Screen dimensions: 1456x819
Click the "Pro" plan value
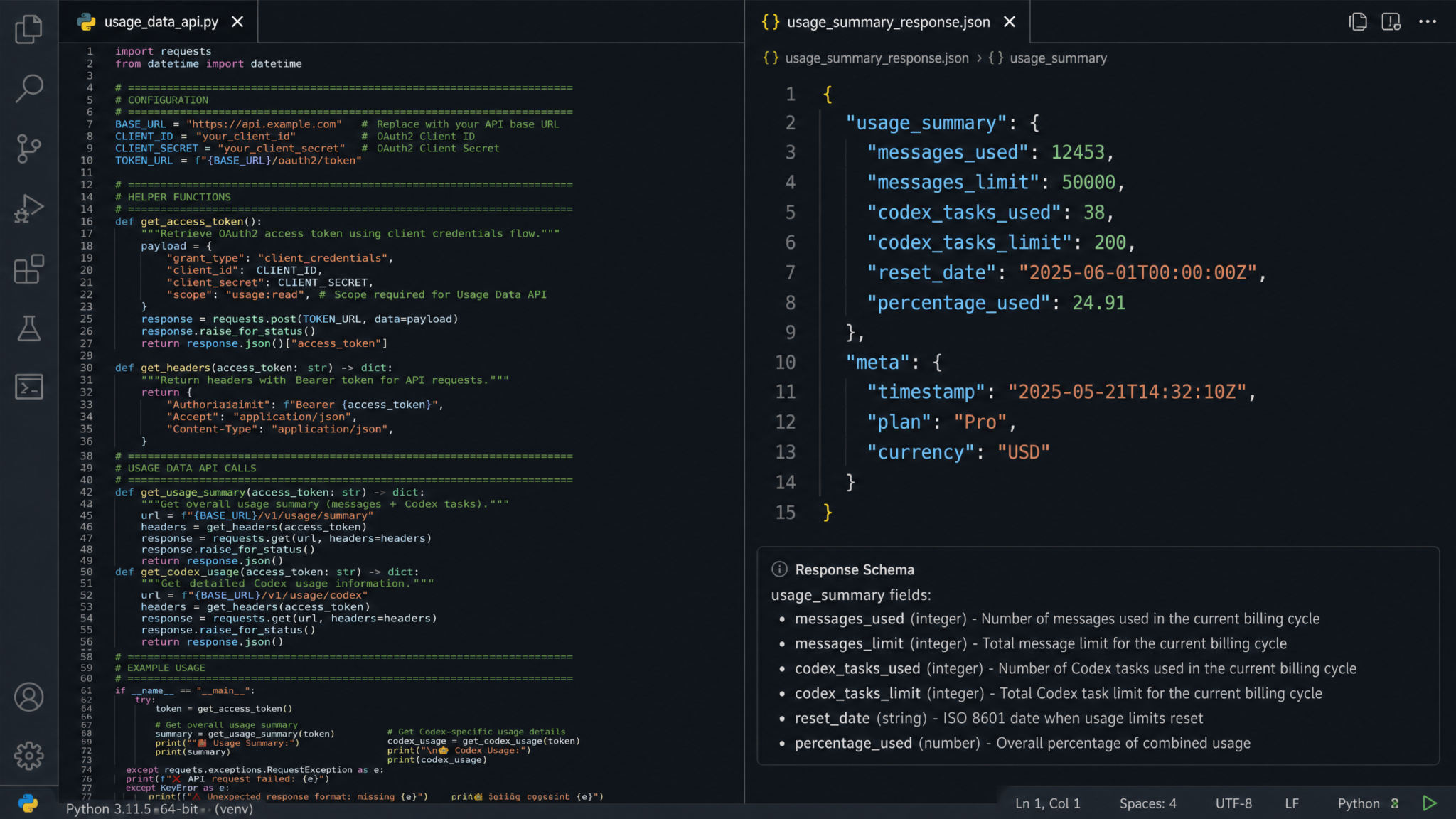tap(980, 422)
